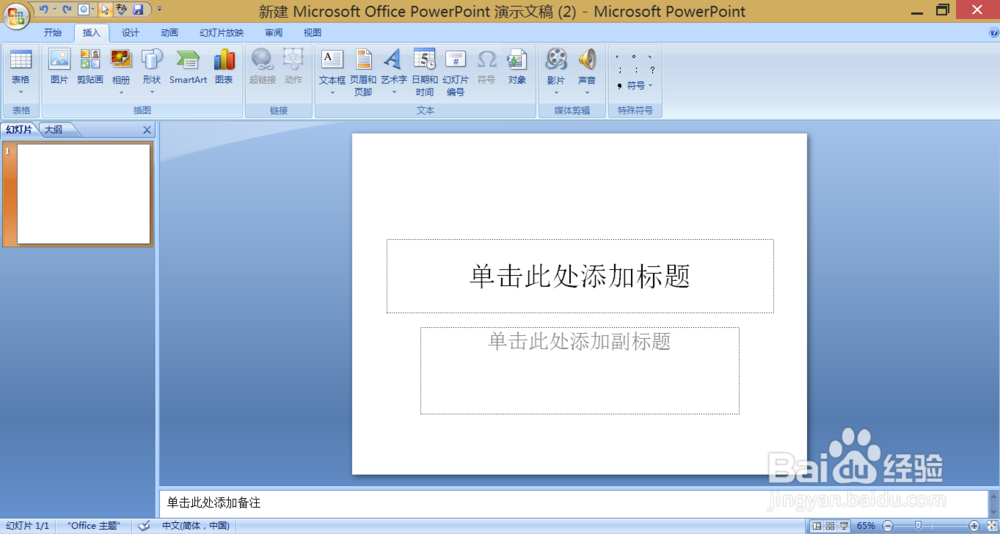Open the 艺术字 WordArt gallery
Screen dimensions: 1000x534
(393, 70)
